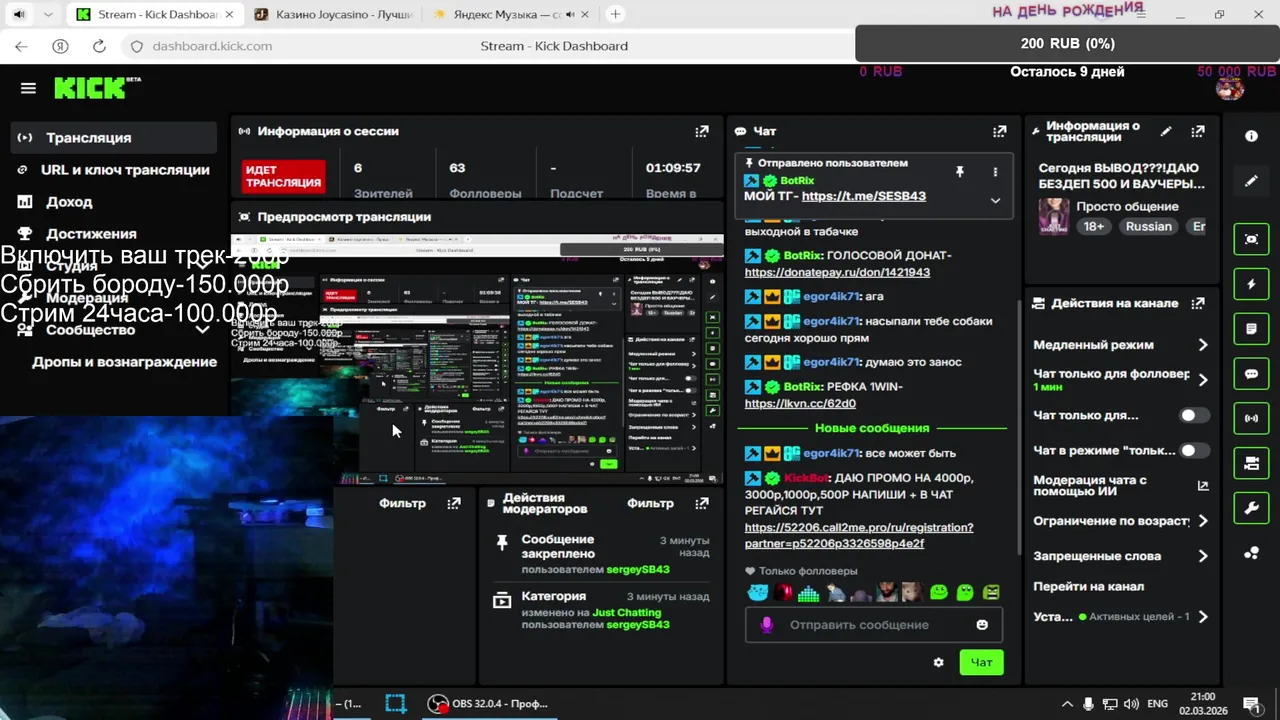Pop out Информация о сессии panel
Image resolution: width=1280 pixels, height=720 pixels.
(702, 131)
